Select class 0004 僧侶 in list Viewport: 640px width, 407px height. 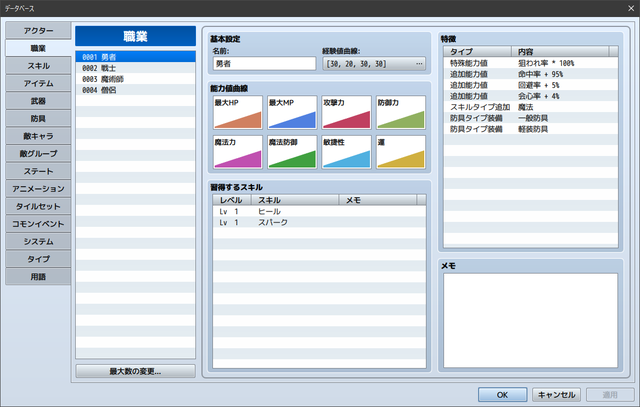(135, 90)
